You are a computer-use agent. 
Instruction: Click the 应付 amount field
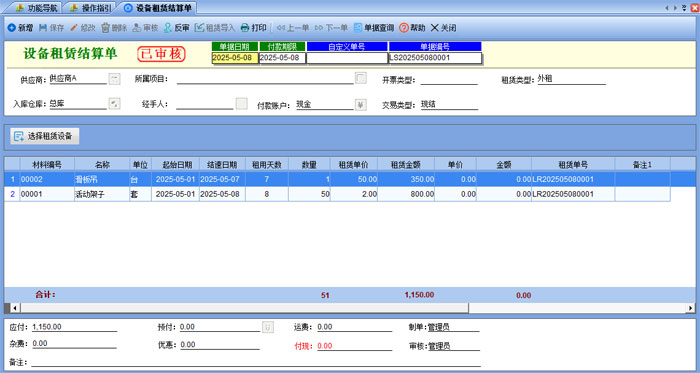[75, 327]
